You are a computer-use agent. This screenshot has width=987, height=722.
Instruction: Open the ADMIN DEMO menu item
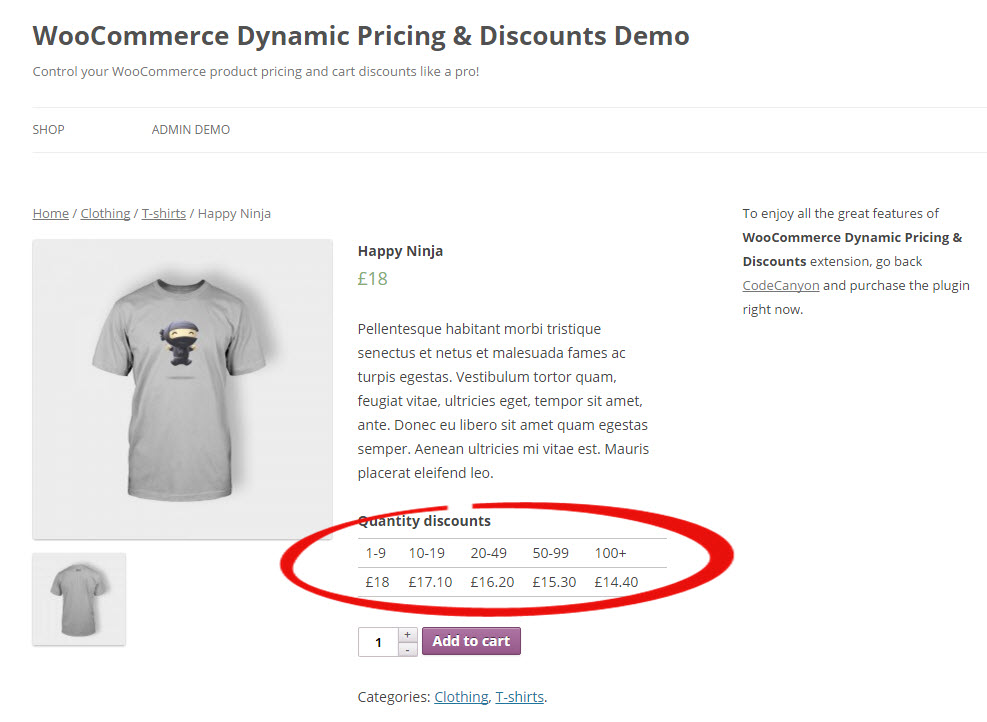pos(191,130)
